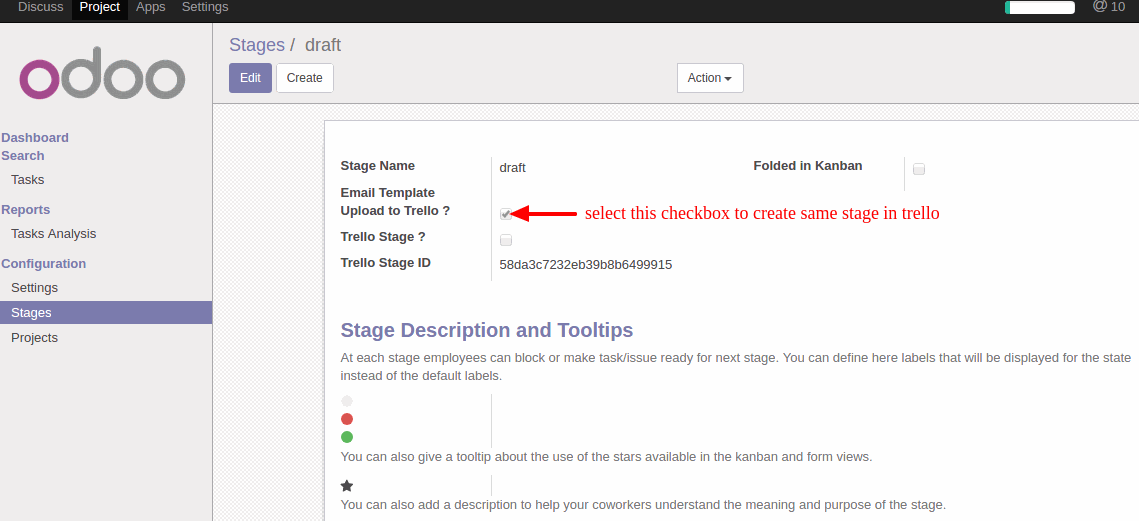Click the Odoo logo in the sidebar

point(102,73)
